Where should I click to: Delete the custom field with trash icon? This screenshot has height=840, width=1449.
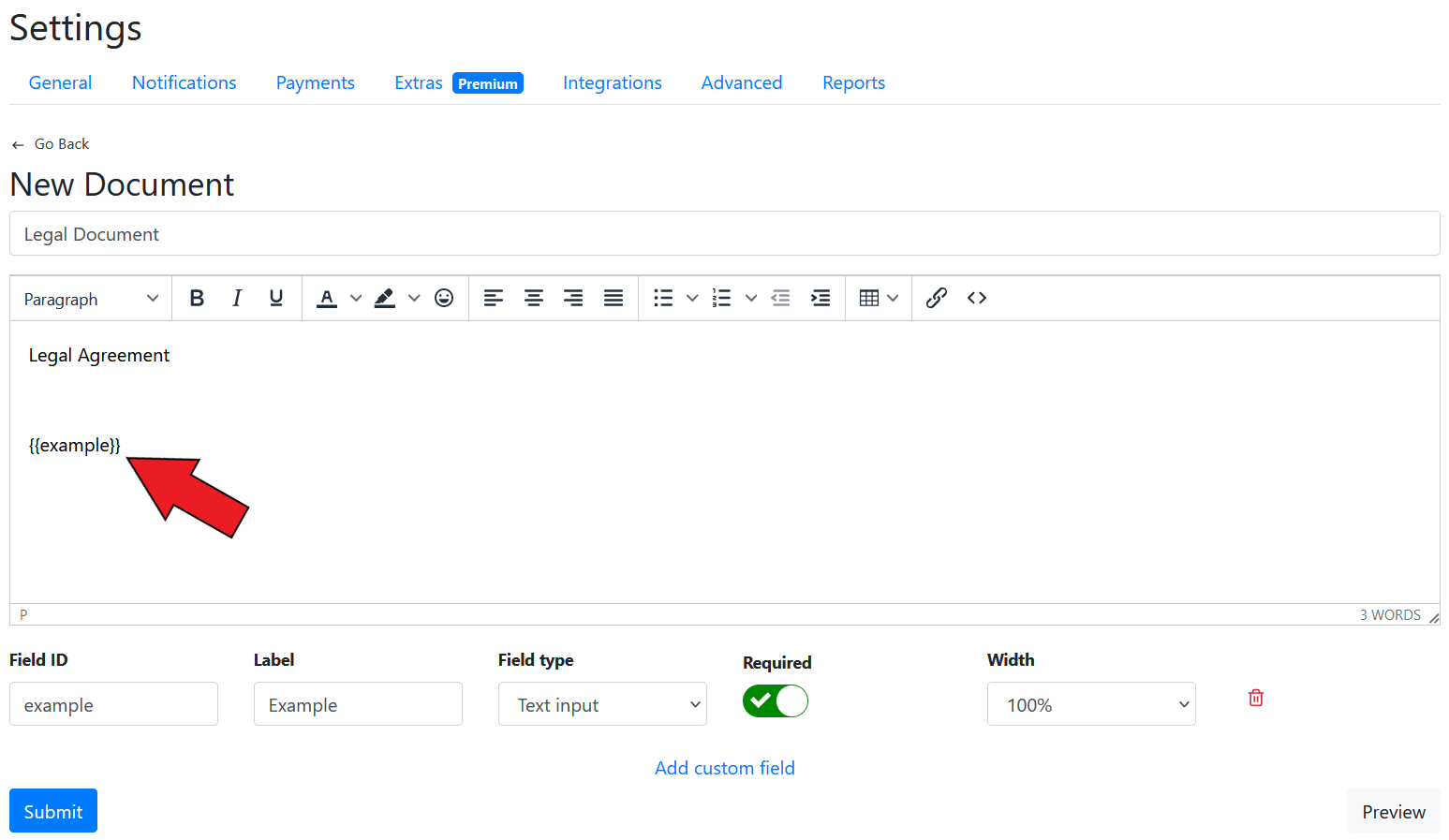click(1256, 698)
